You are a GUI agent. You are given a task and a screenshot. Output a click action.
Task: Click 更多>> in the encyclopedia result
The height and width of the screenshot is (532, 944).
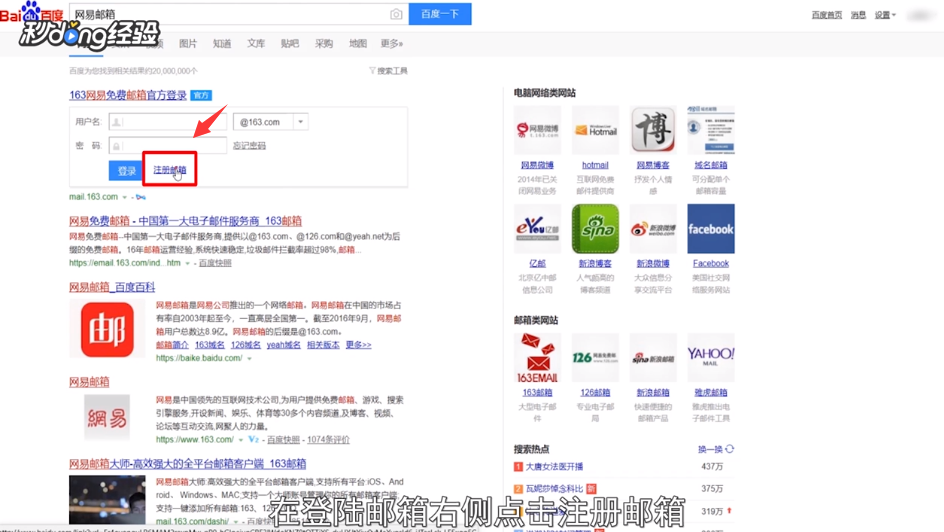coord(358,345)
